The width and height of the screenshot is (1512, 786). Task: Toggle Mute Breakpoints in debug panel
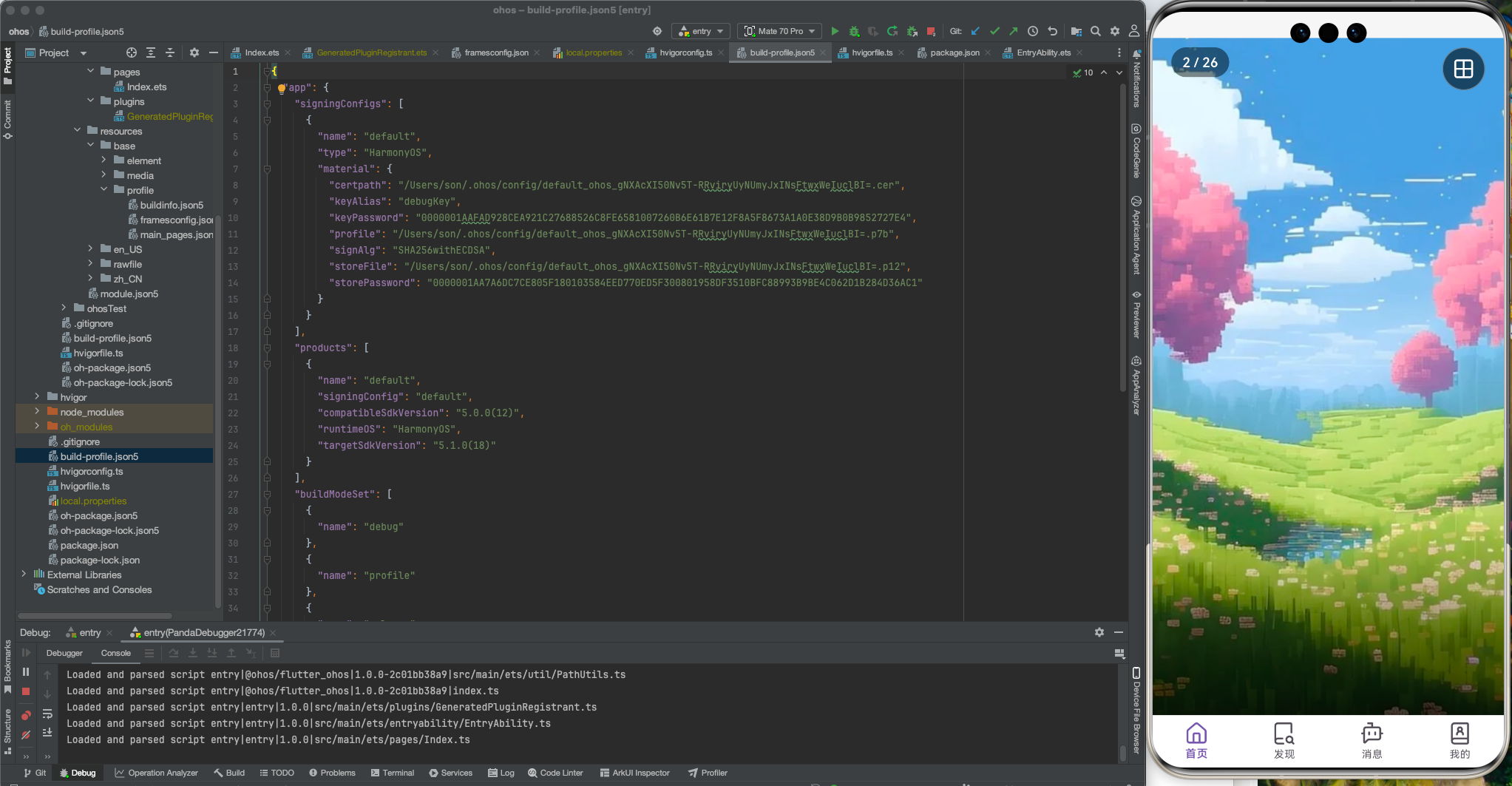point(26,735)
